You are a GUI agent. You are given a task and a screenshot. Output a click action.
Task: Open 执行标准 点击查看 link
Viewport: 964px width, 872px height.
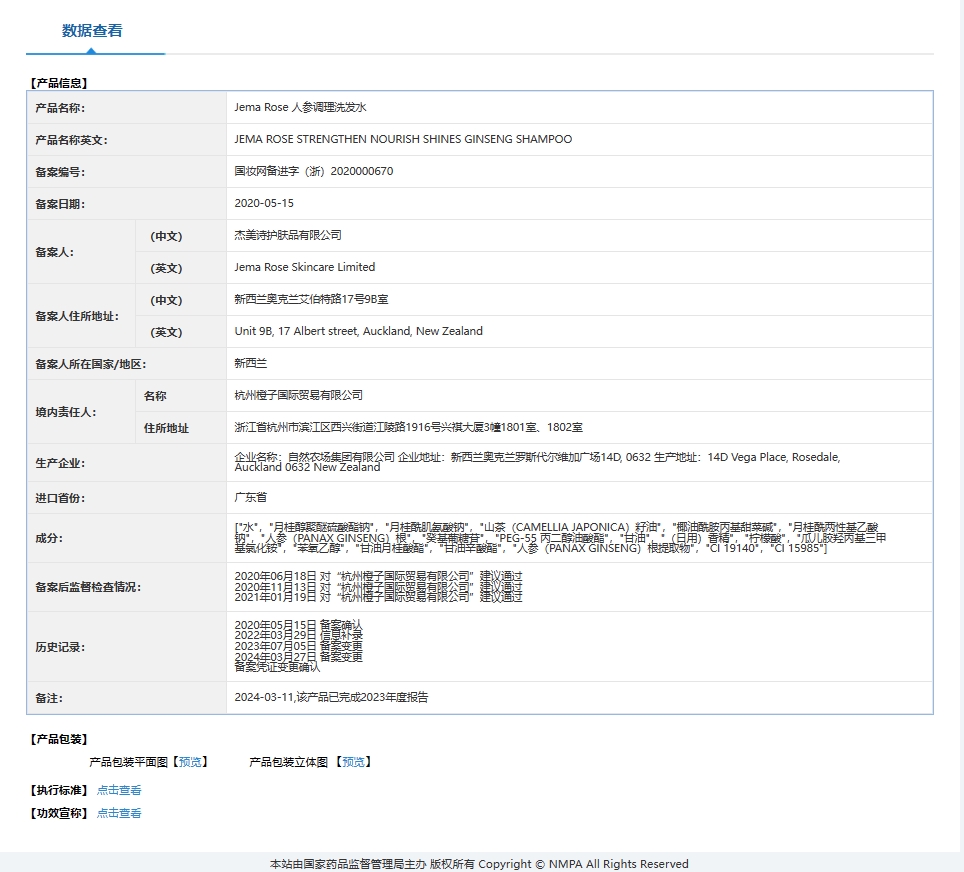(119, 790)
